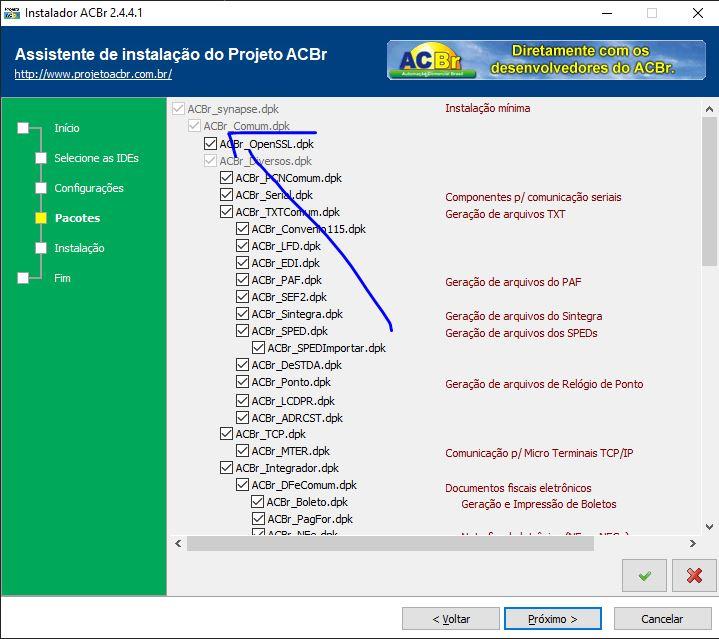The height and width of the screenshot is (639, 719).
Task: Click the vertical scrollbar thumb
Action: (709, 191)
